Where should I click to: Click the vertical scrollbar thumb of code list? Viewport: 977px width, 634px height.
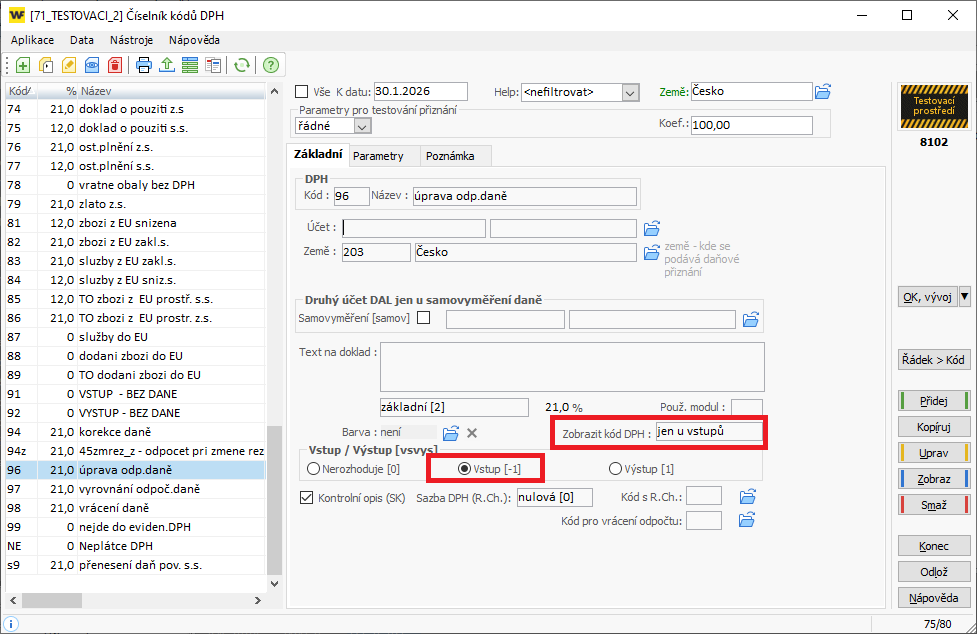[x=274, y=500]
